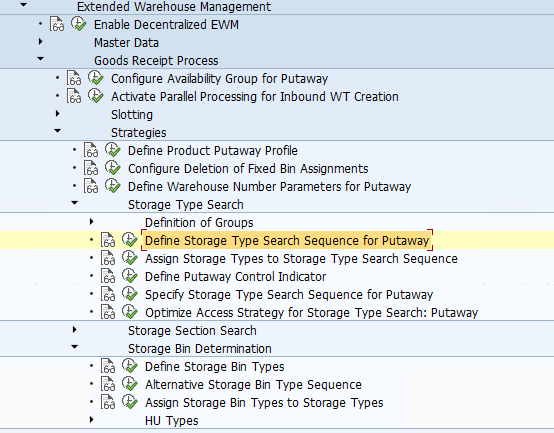
Task: Click the Strategies label
Action: coord(138,132)
